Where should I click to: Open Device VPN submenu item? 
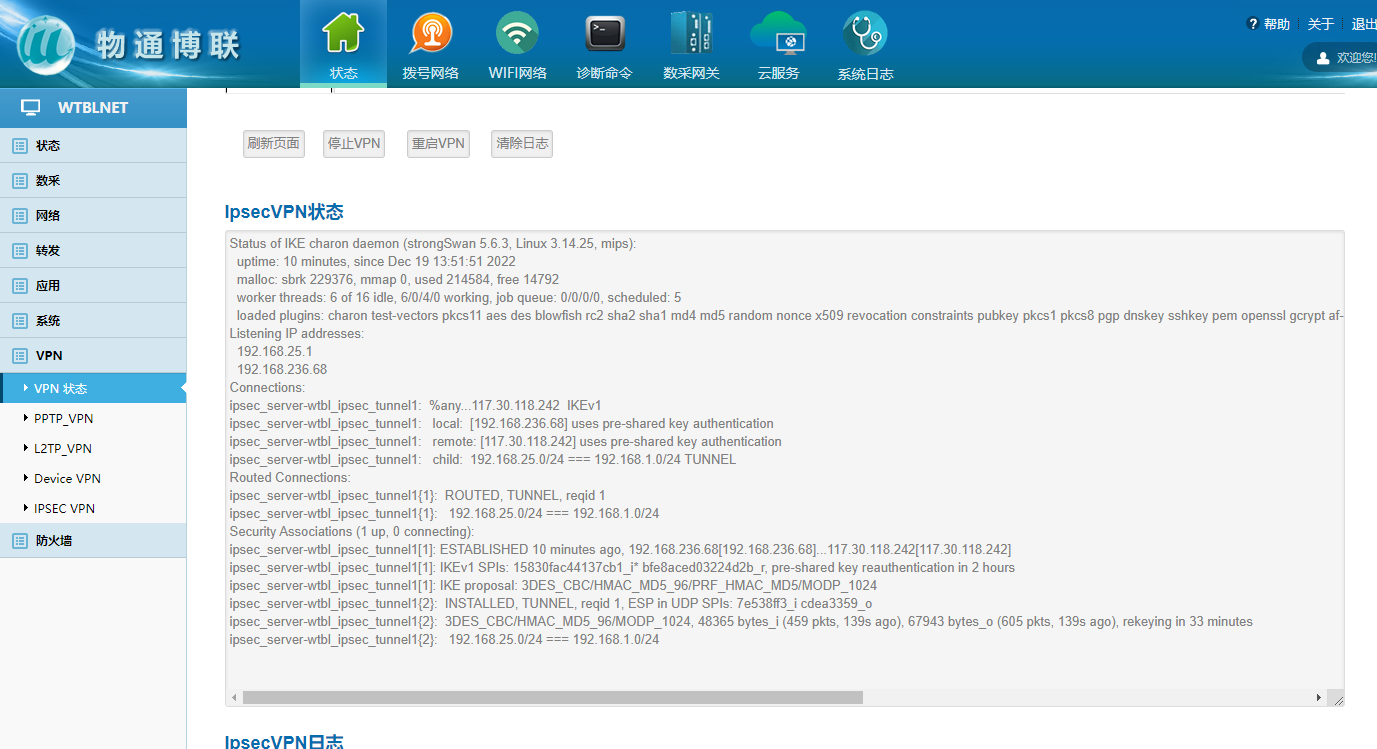pos(67,479)
